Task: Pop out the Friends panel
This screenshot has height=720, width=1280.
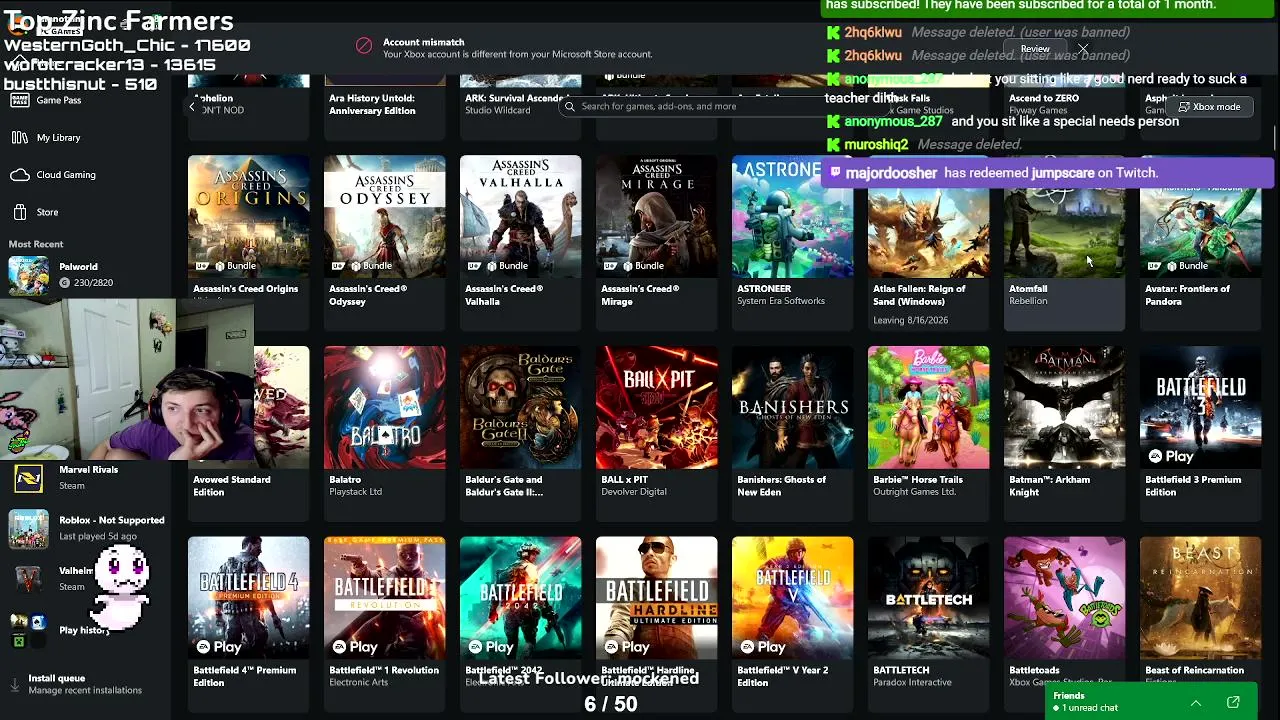Action: (x=1233, y=703)
